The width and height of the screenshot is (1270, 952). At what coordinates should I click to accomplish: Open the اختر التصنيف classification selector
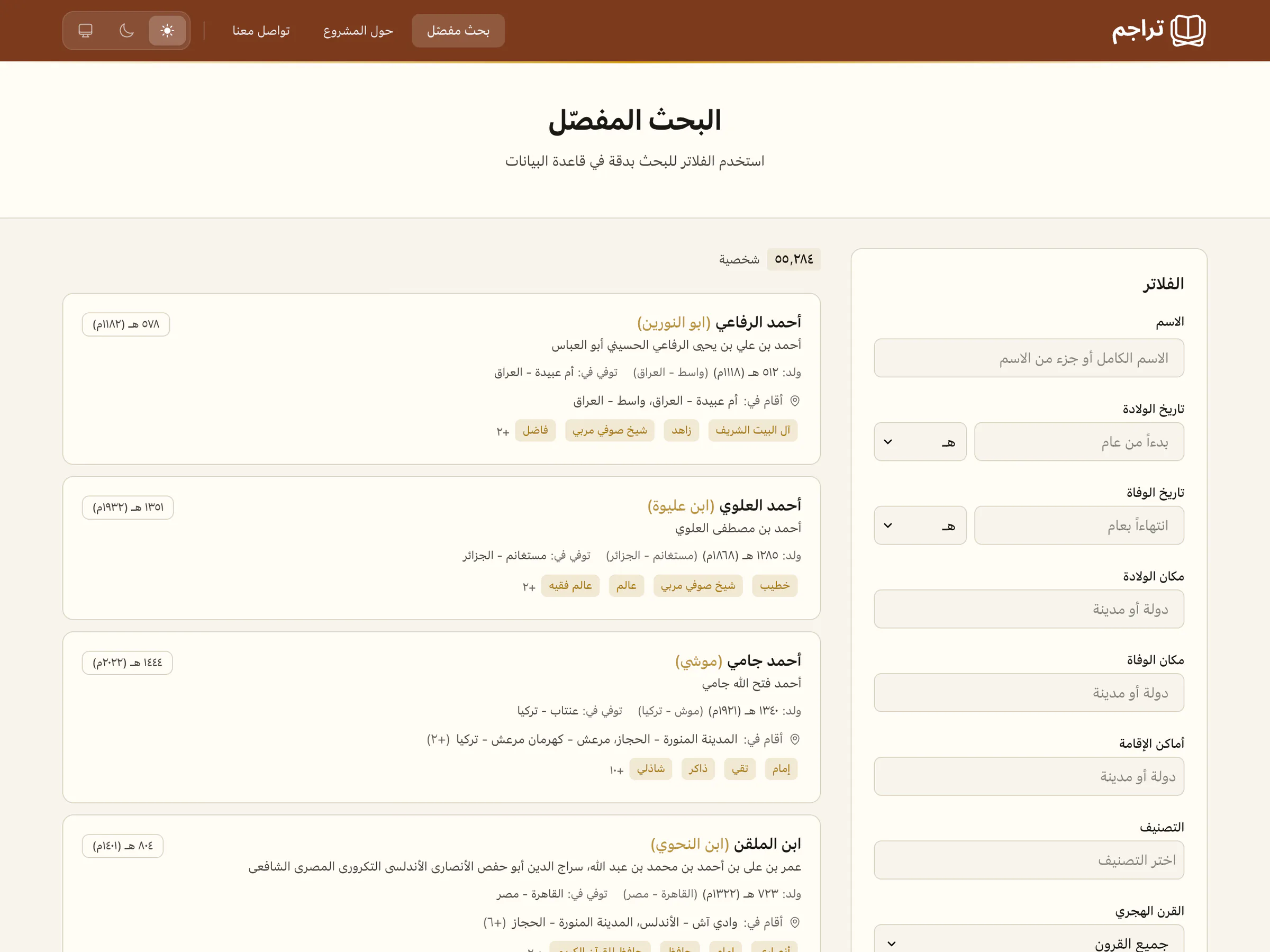tap(1028, 859)
